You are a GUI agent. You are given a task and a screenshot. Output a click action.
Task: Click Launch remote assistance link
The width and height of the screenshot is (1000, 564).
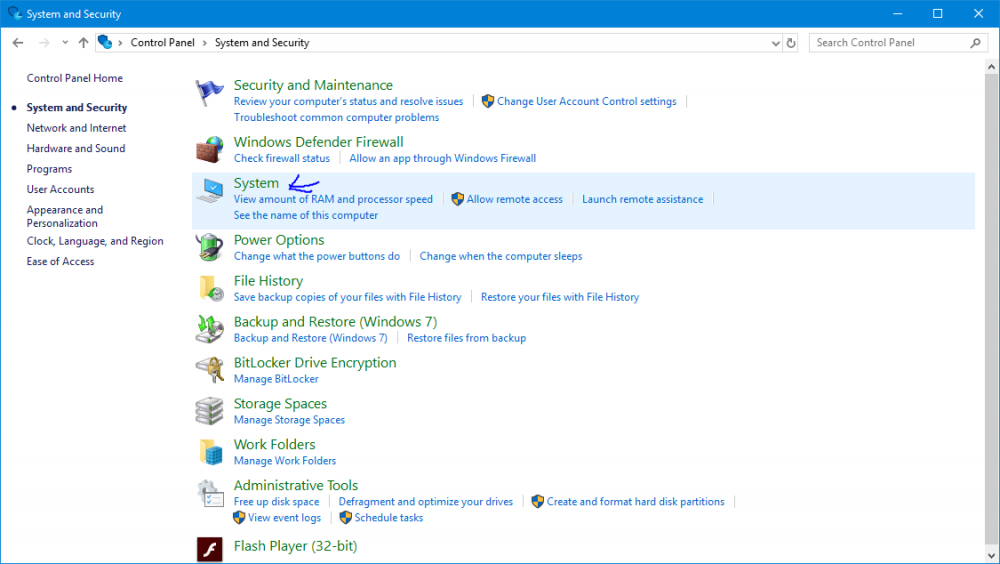(x=643, y=199)
